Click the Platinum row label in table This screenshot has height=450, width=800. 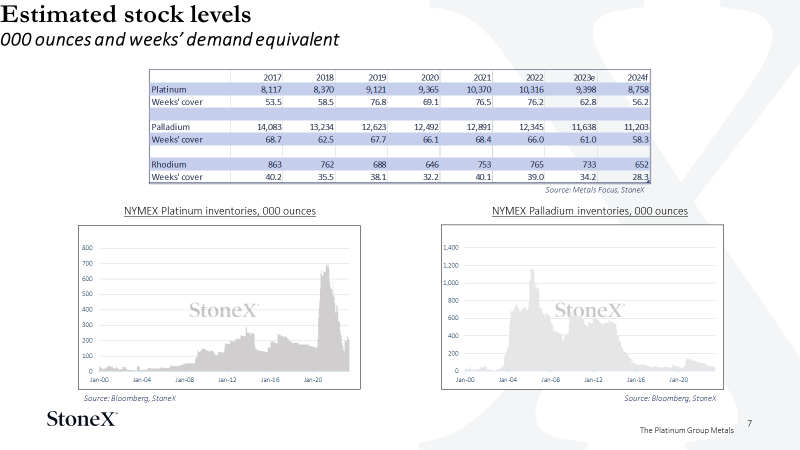click(x=169, y=89)
